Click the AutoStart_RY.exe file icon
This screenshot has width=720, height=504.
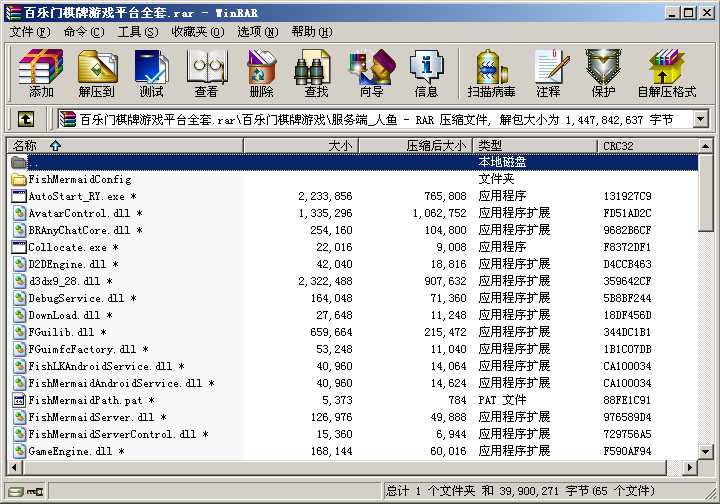coord(19,196)
